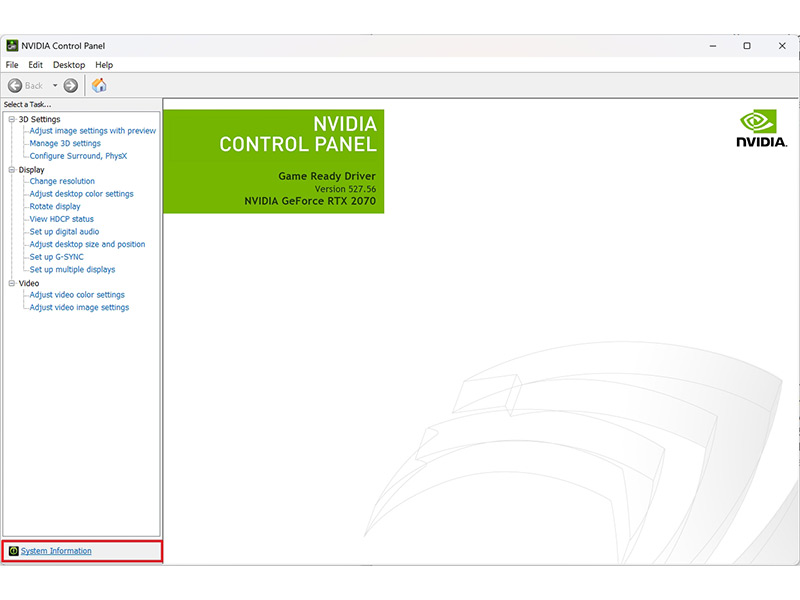Select Set up digital audio

pos(64,232)
